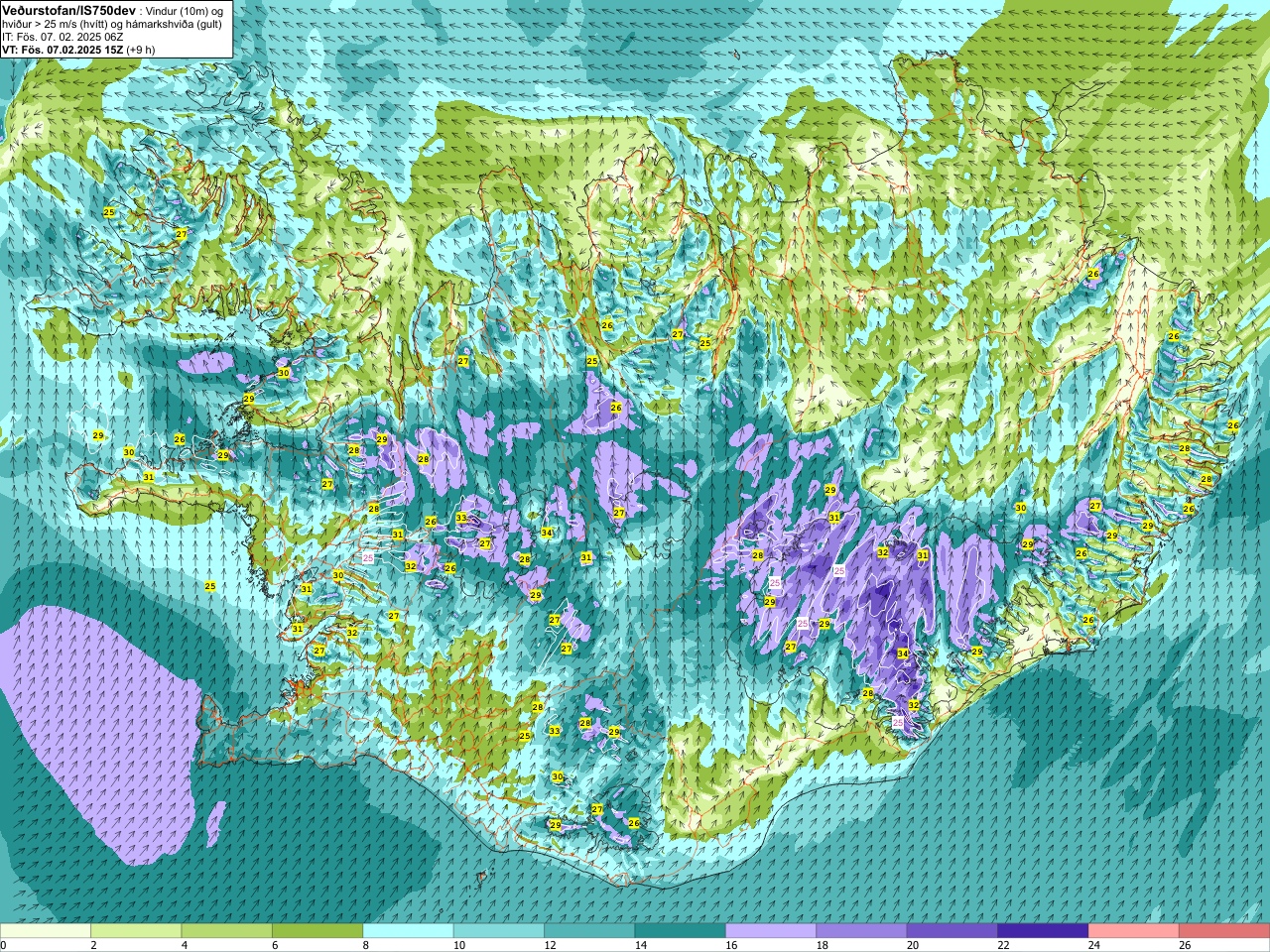
Task: Select the '12' tick on the legend scale
Action: (x=550, y=945)
